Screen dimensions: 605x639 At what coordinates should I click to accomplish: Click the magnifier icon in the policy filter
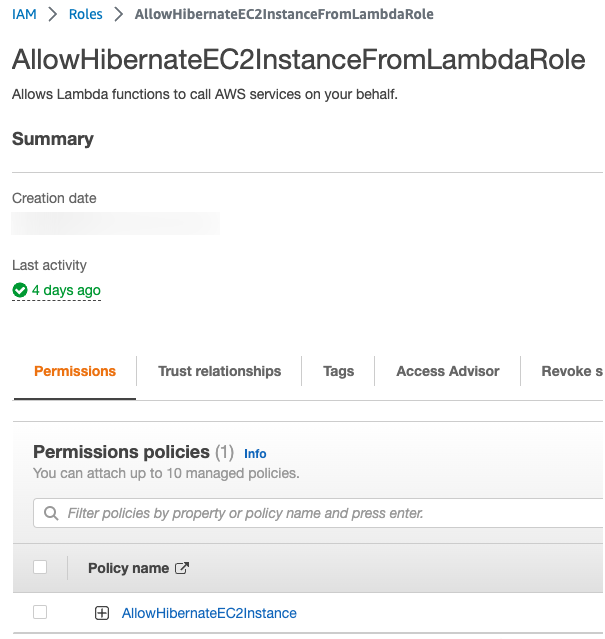pyautogui.click(x=51, y=514)
